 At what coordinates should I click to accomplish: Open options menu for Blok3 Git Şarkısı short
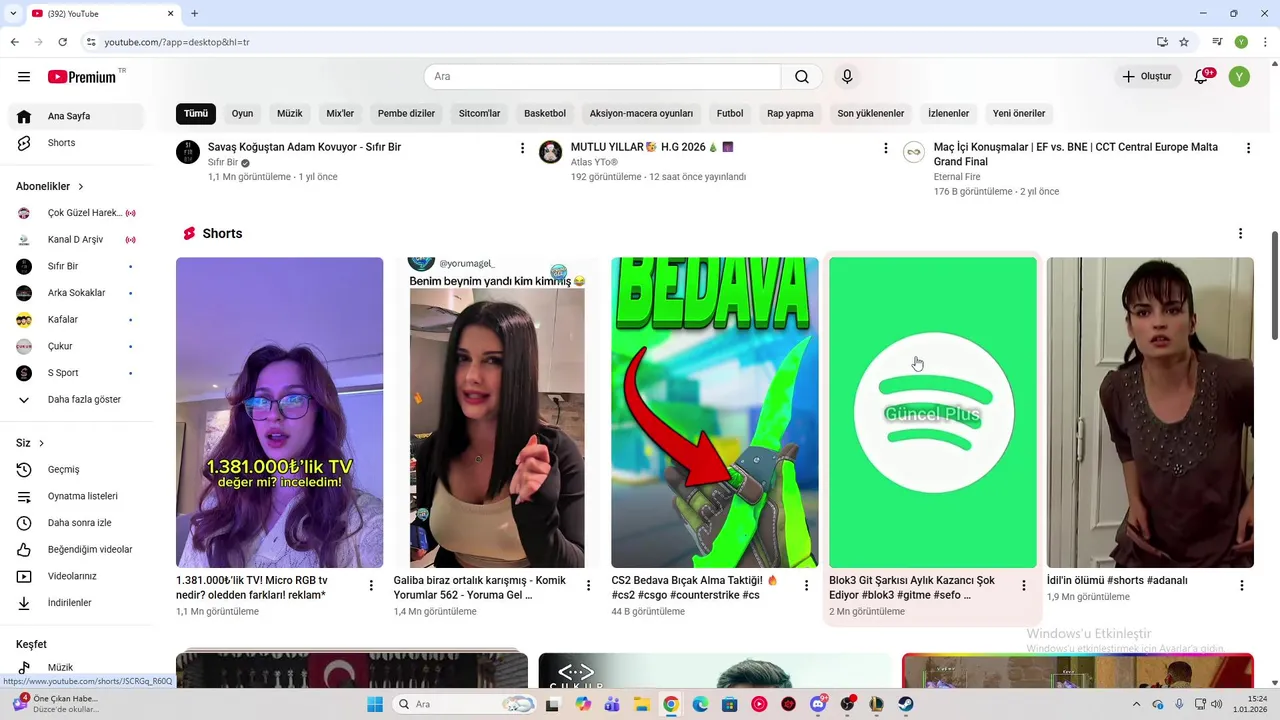point(1023,586)
